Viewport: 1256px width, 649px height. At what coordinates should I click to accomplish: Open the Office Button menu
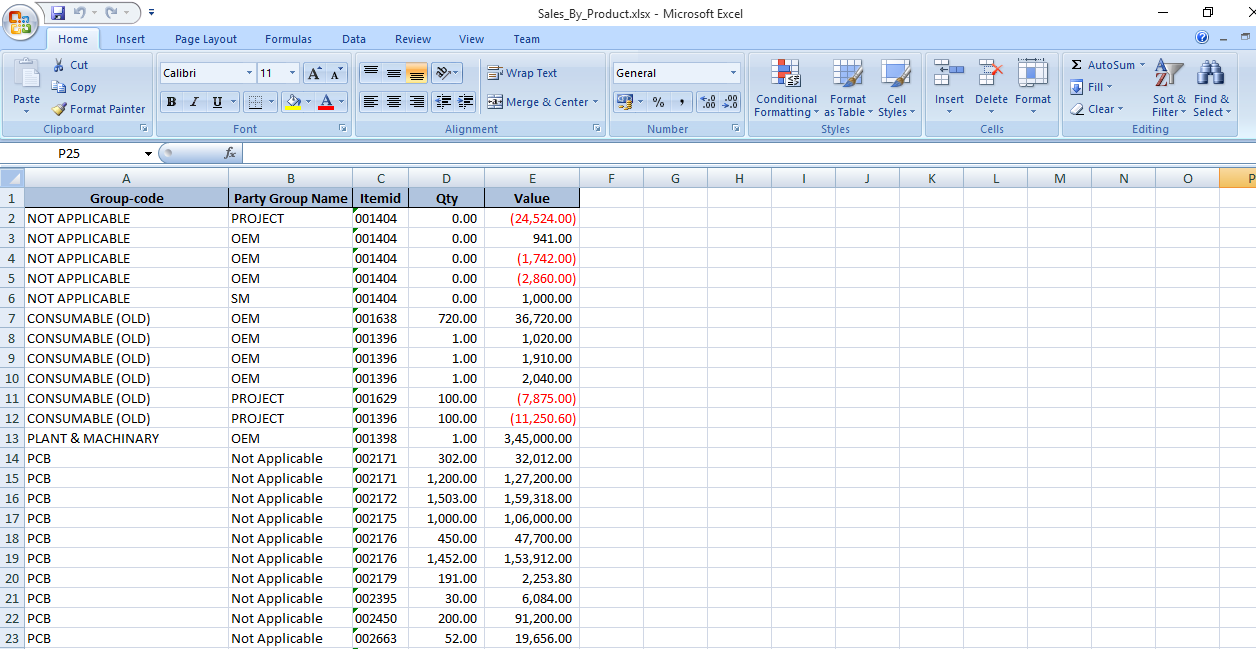click(22, 21)
